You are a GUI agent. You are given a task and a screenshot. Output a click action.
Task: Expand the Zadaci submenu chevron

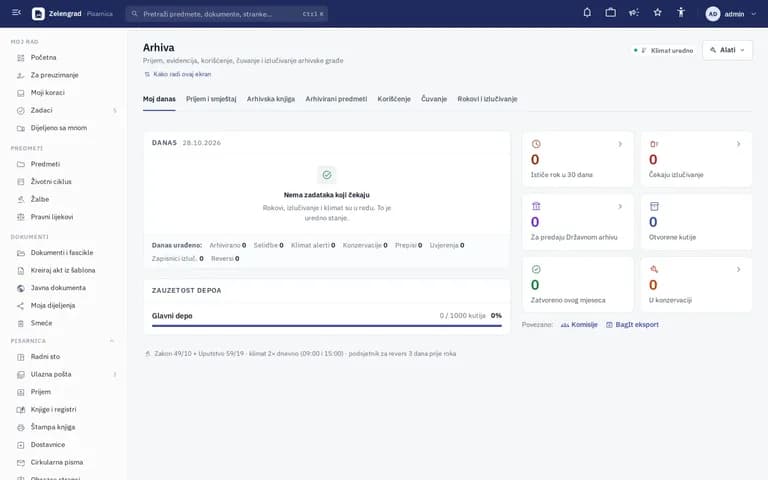(x=115, y=111)
